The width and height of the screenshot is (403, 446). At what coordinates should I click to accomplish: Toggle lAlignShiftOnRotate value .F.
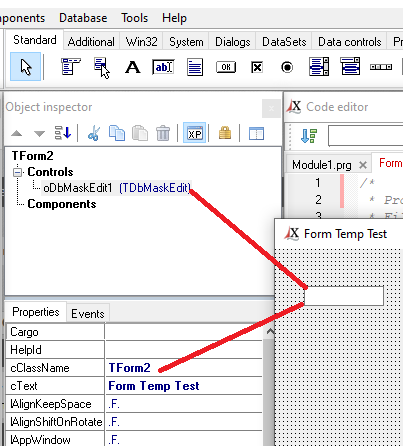[x=184, y=422]
